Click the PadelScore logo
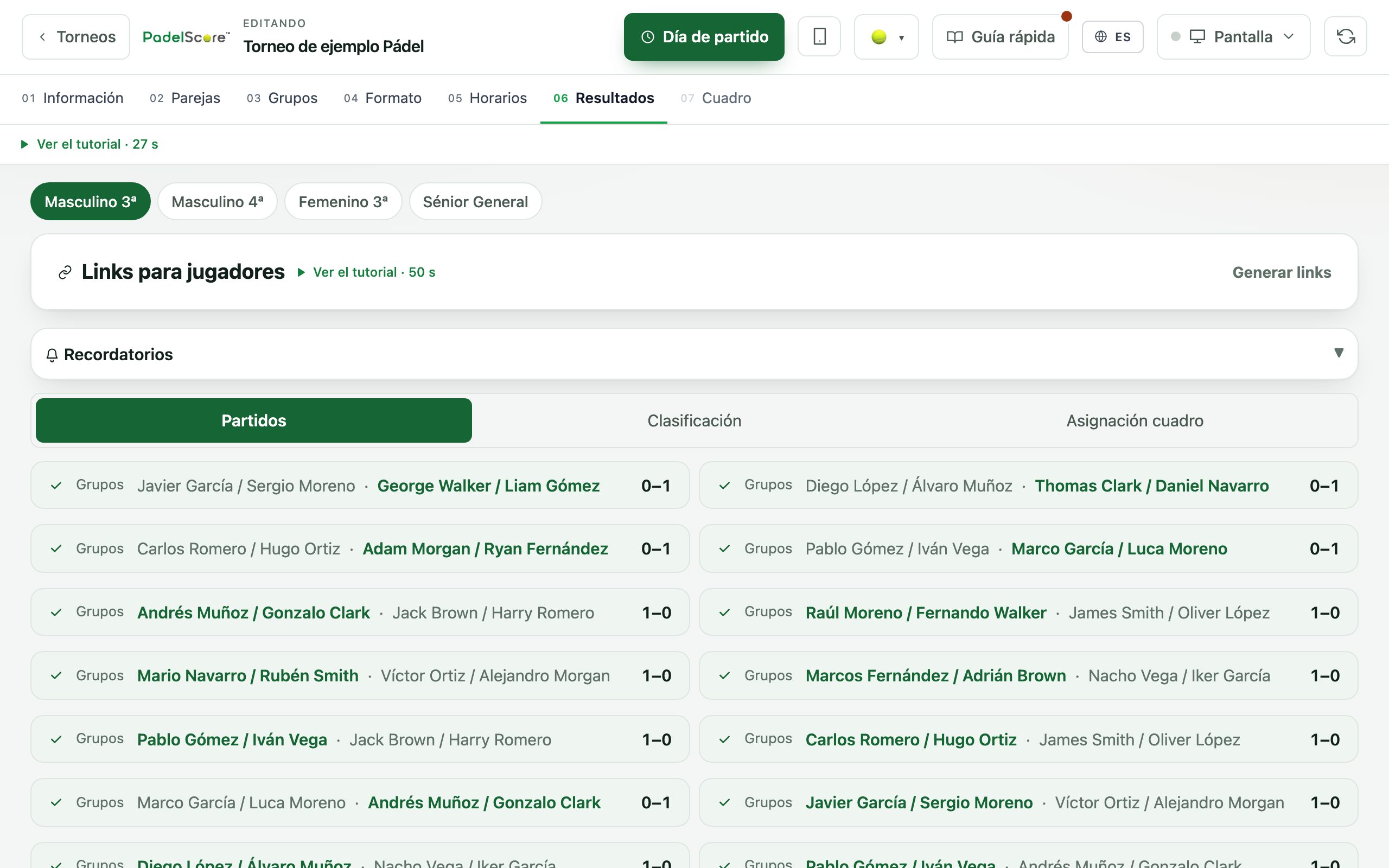 (186, 37)
